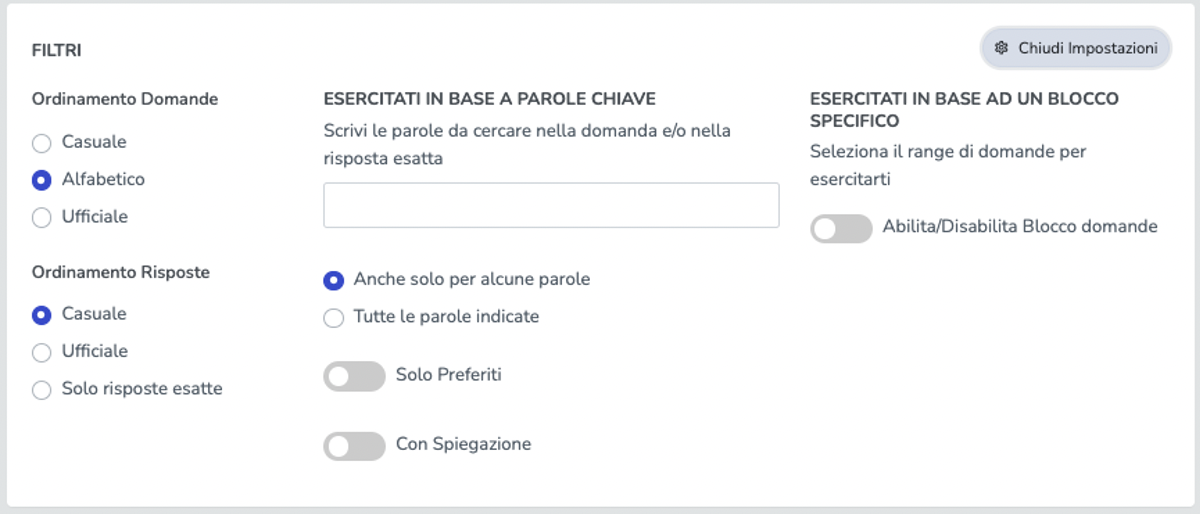Click the Seleziona il range di domande description
Image resolution: width=1200 pixels, height=514 pixels.
(x=948, y=166)
